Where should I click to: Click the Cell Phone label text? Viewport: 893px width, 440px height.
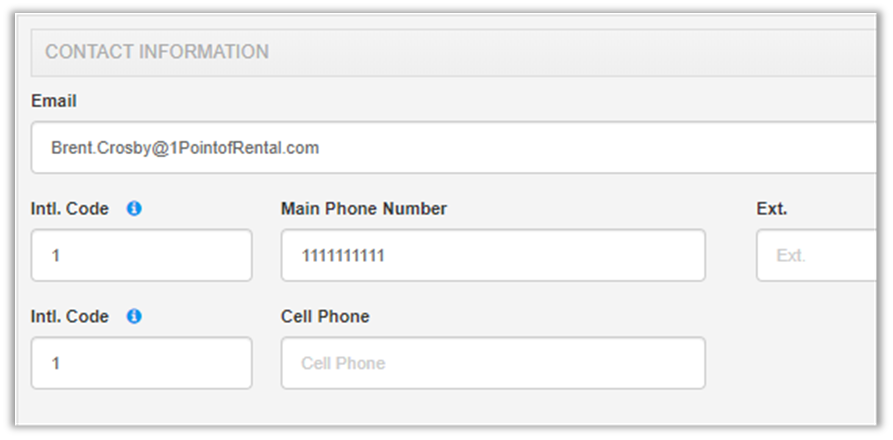(x=325, y=316)
